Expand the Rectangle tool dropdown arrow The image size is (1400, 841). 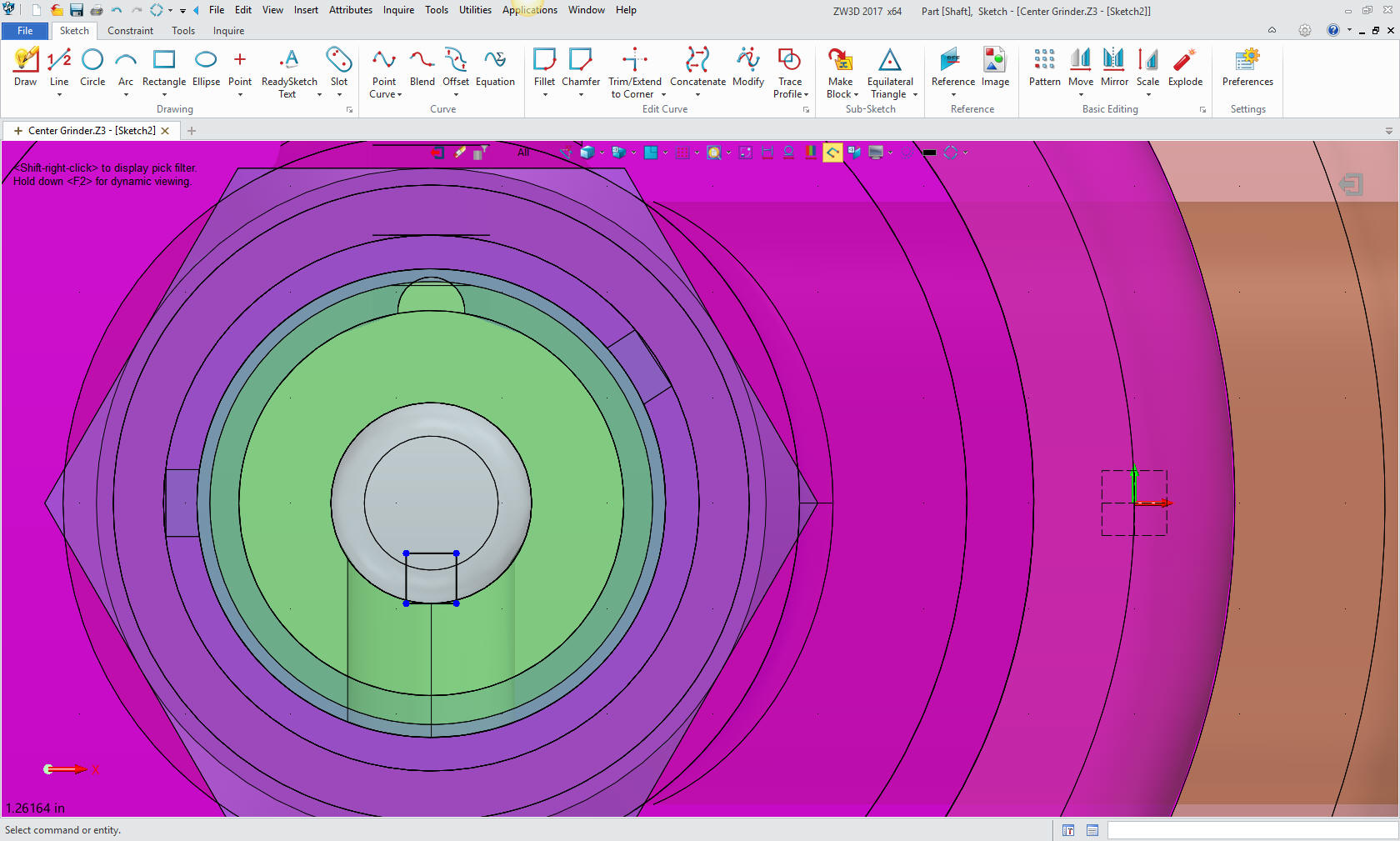[164, 95]
